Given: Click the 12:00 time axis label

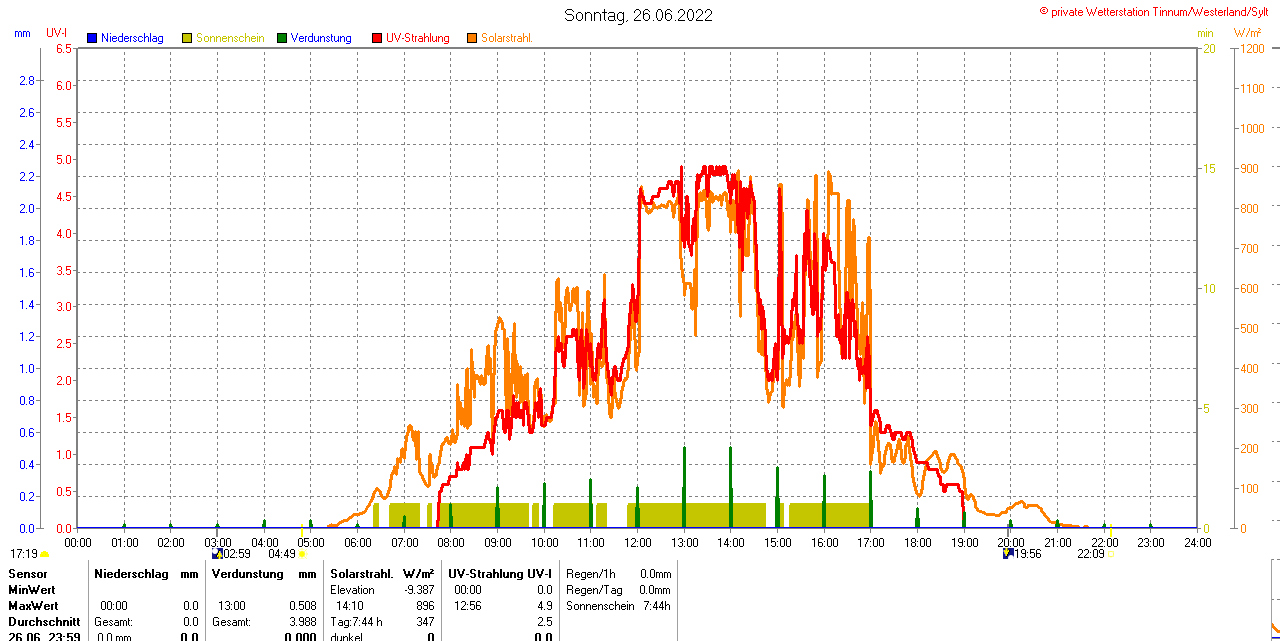Looking at the screenshot, I should (x=637, y=542).
